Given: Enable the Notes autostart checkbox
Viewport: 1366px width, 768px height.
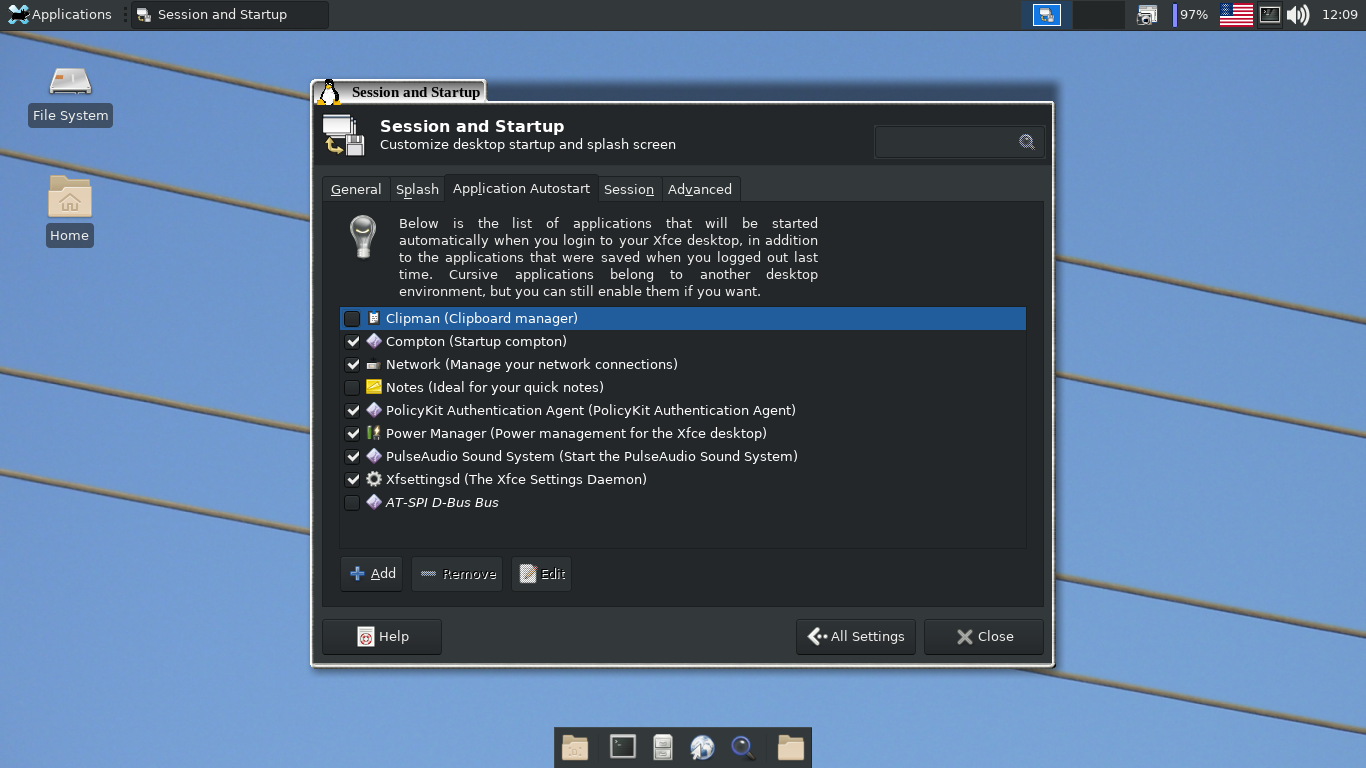Looking at the screenshot, I should coord(352,387).
